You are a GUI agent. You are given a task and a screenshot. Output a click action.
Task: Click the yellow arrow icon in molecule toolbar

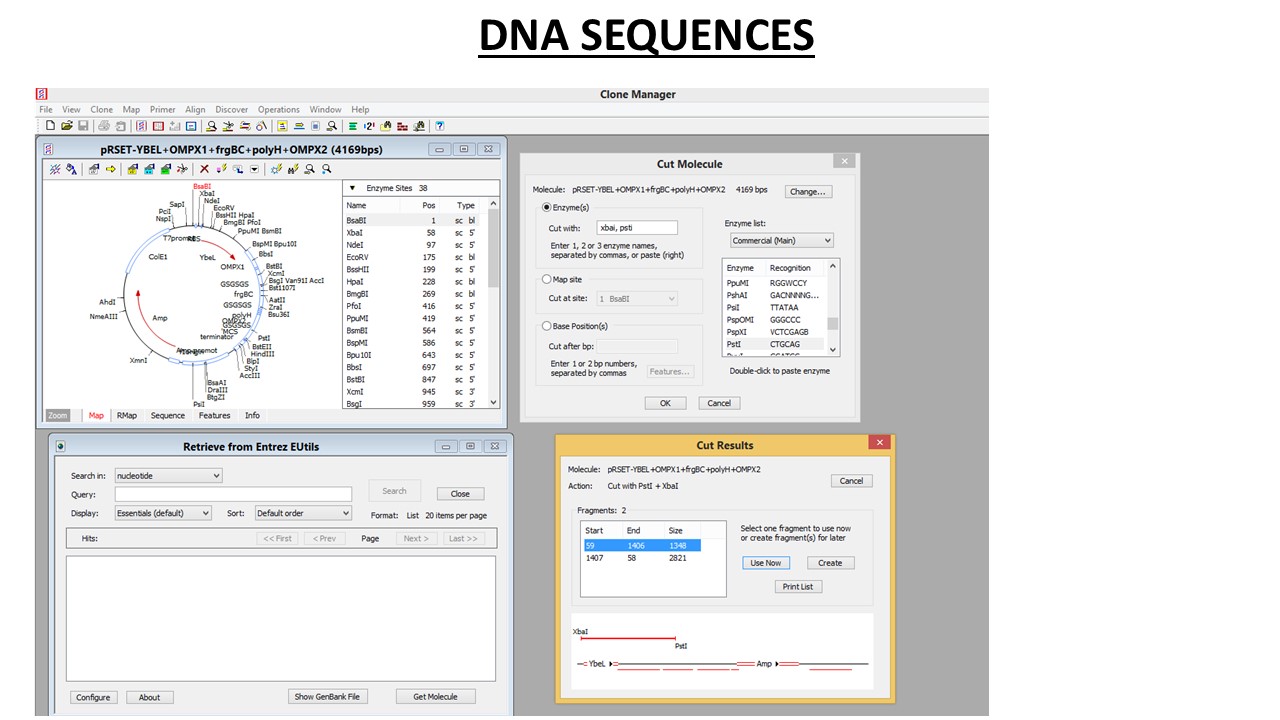point(110,169)
